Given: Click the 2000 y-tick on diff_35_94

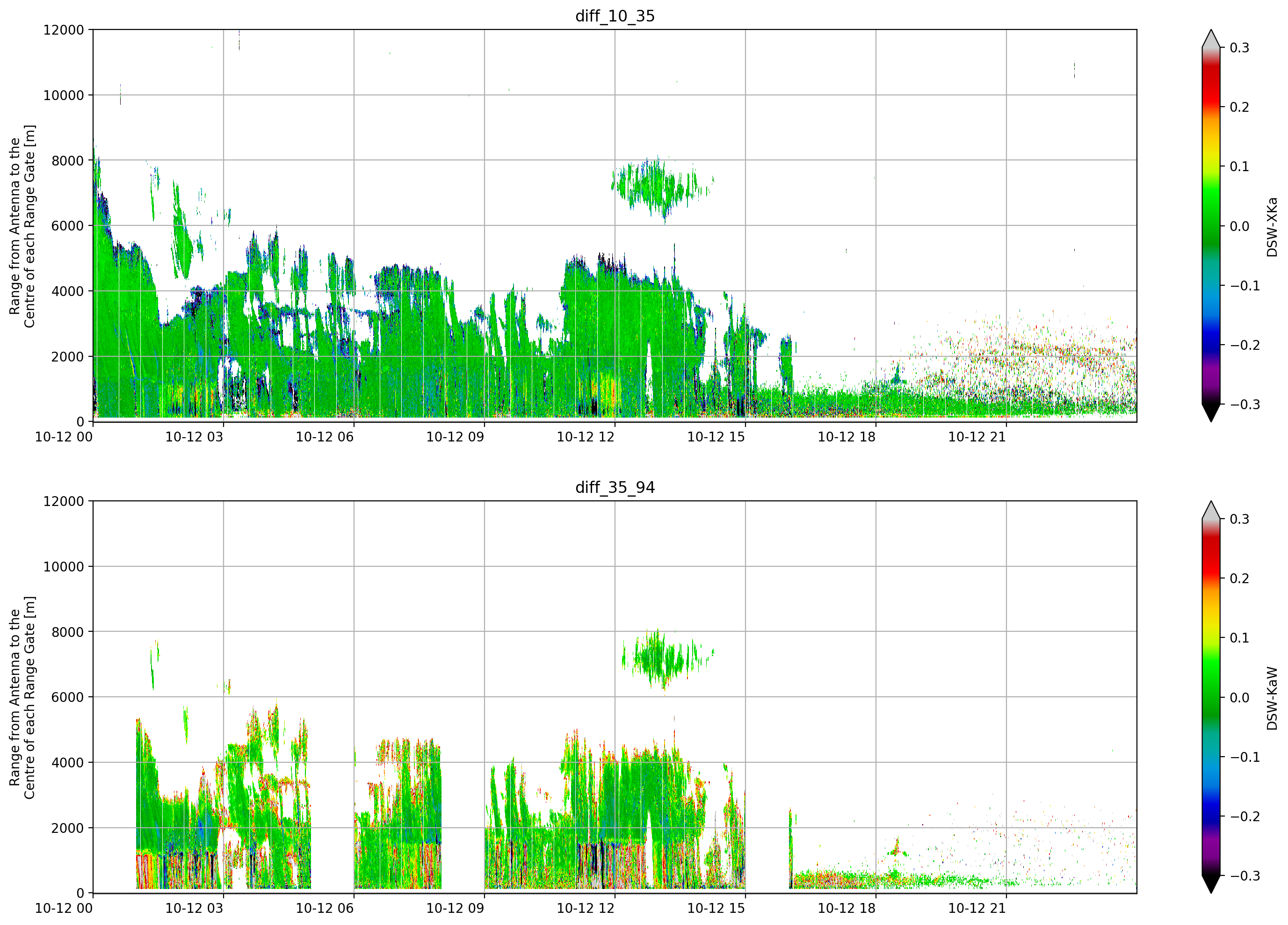Looking at the screenshot, I should (67, 828).
